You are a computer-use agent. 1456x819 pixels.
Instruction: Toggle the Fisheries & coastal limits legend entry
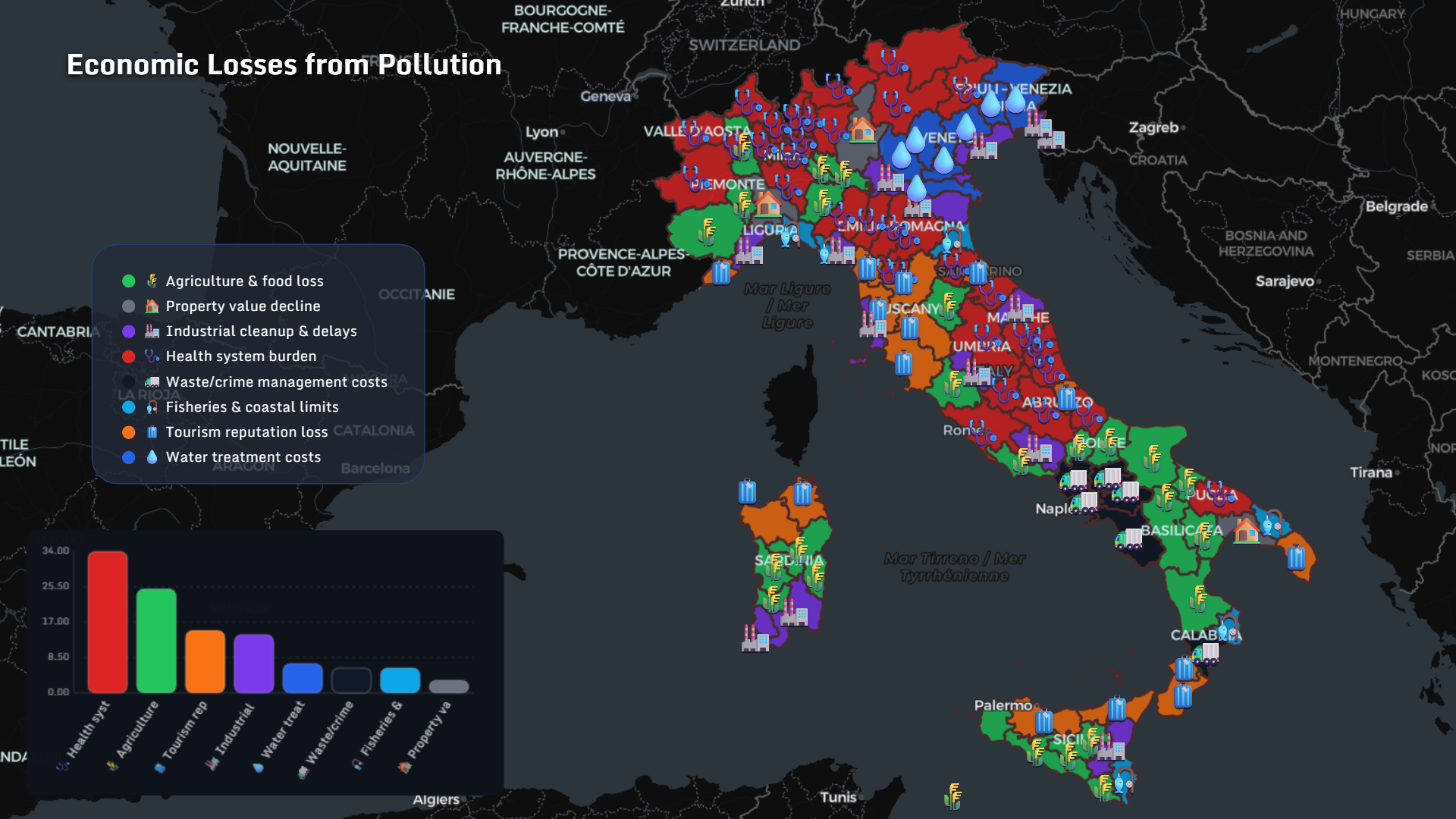pos(252,407)
